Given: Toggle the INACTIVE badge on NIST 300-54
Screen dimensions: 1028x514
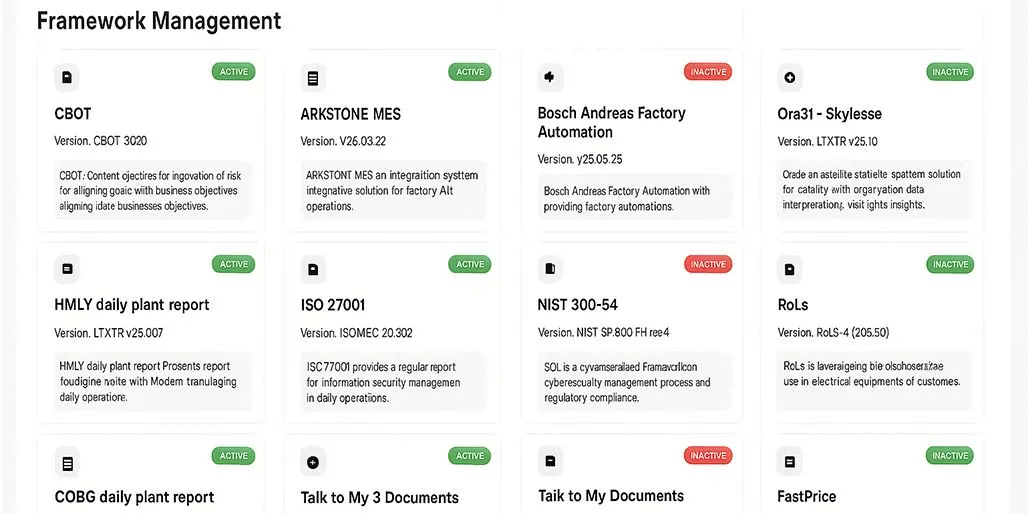Looking at the screenshot, I should 708,264.
